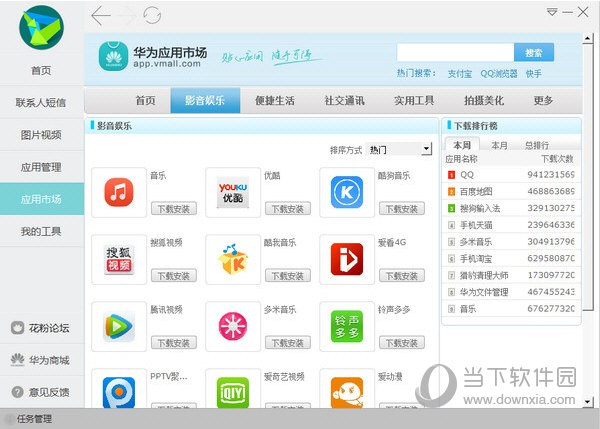
Task: Open the 爱动漫 app icon
Action: click(x=347, y=391)
